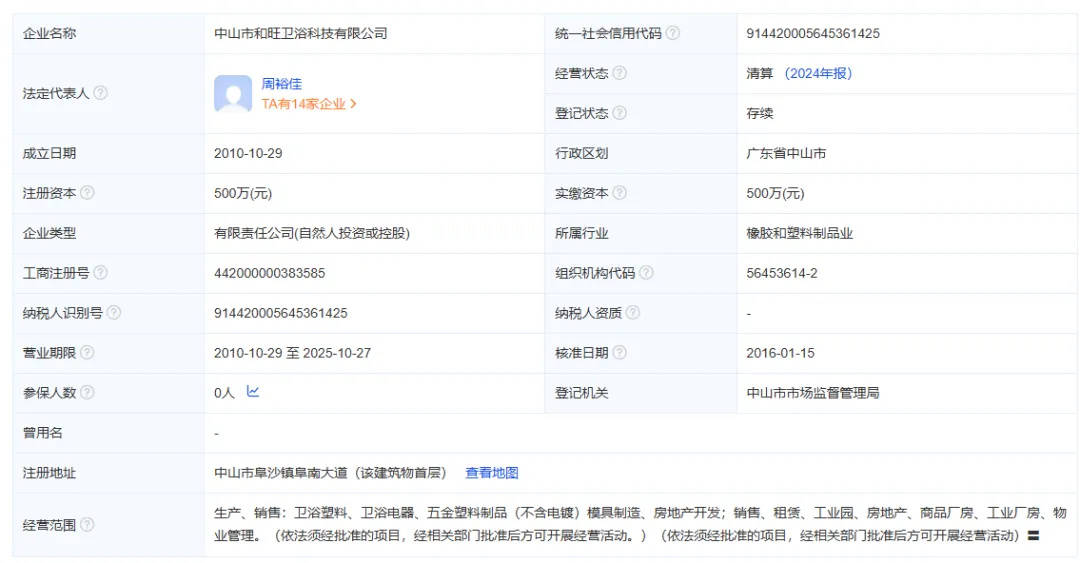Viewport: 1080px width, 563px height.
Task: Click help icon next to 营业期限
Action: 87,353
